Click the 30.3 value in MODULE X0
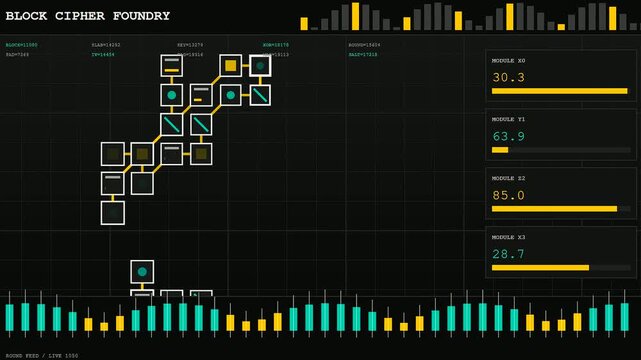Screen dimensions: 641x360 tap(508, 77)
